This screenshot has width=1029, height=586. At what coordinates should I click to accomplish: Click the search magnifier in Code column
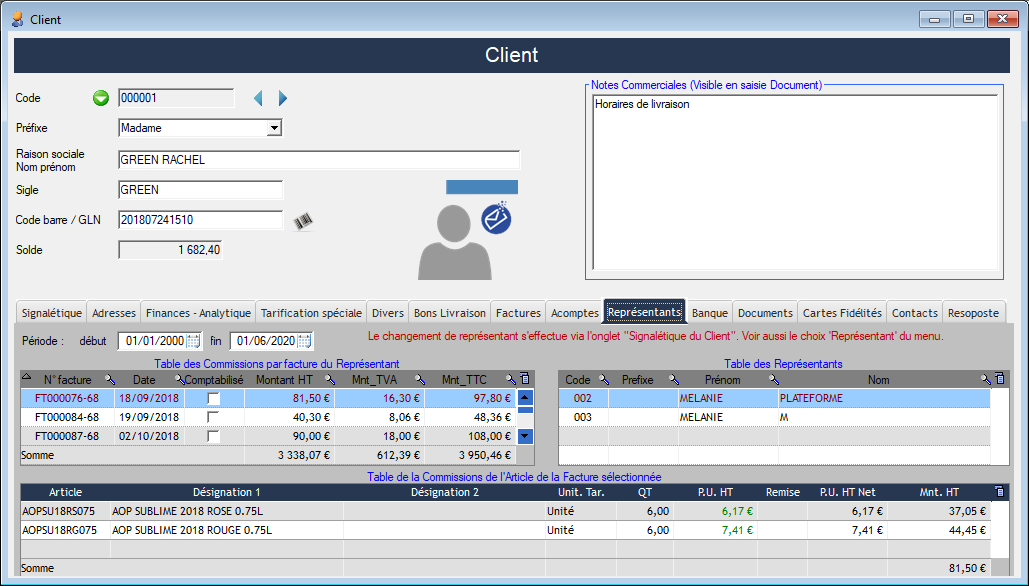pos(604,380)
